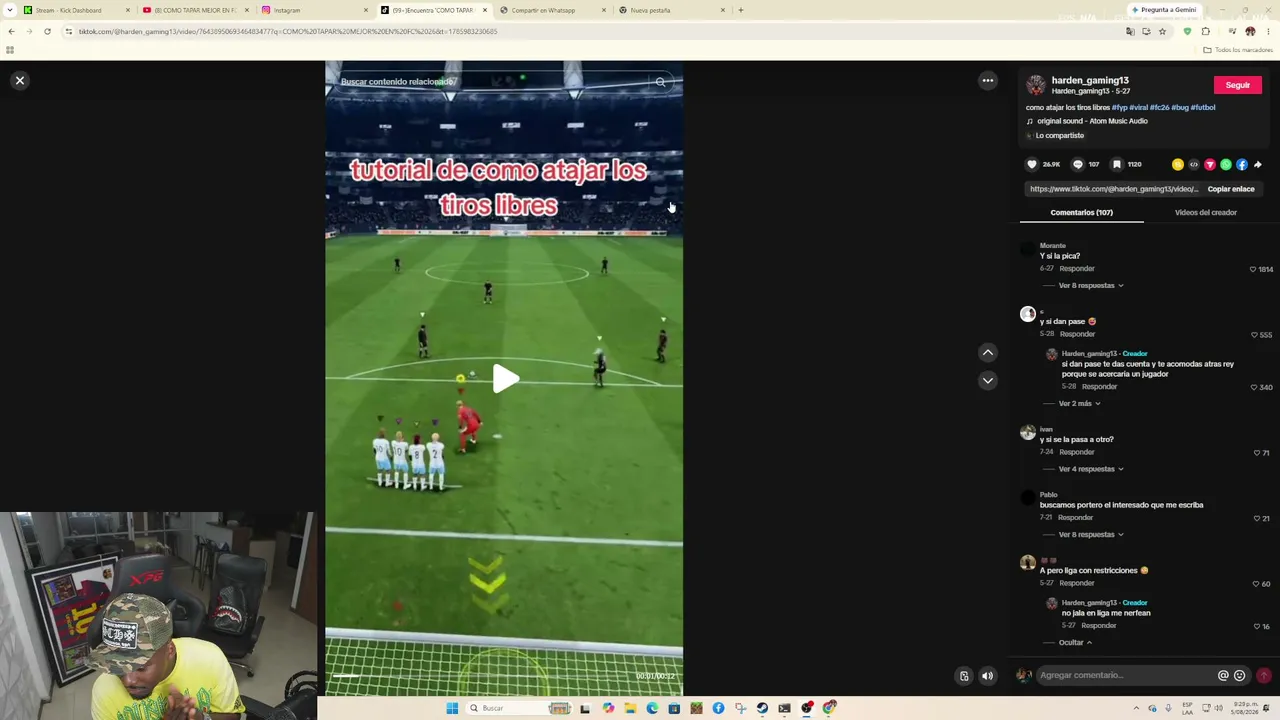Like the 'y si dan pase' comment
Image resolution: width=1280 pixels, height=720 pixels.
1254,334
